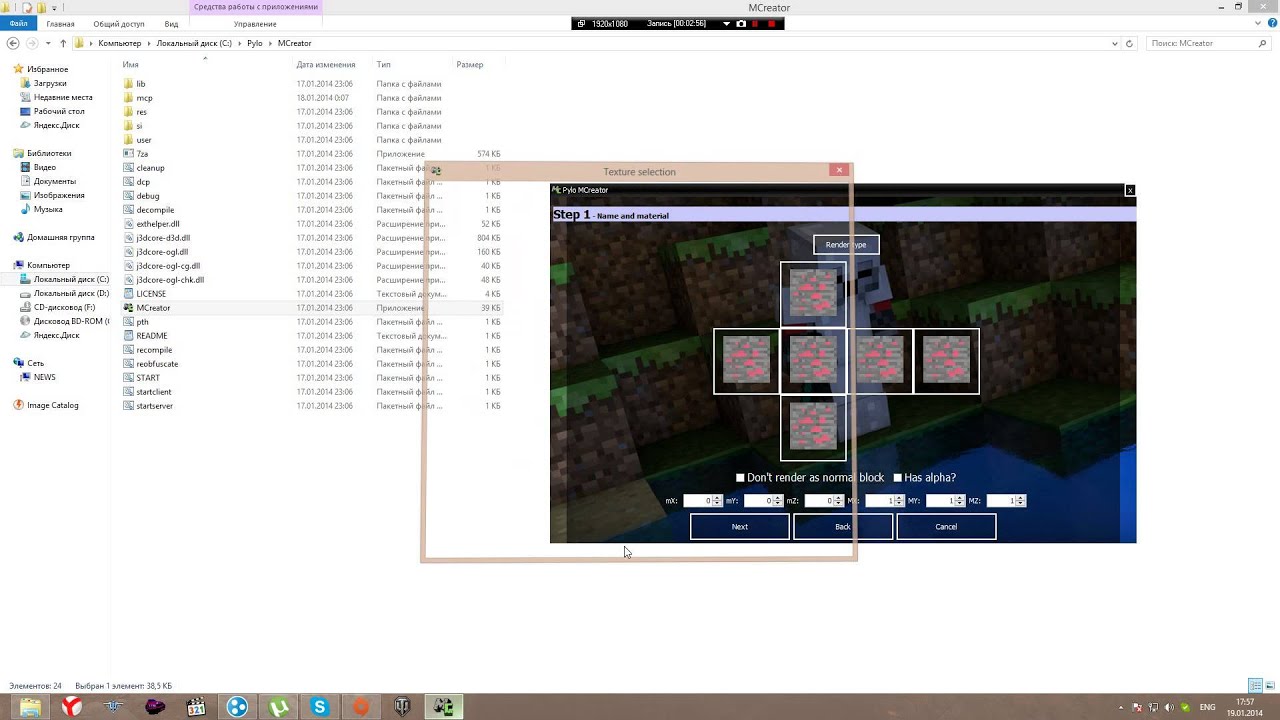Click the MZ value field
The height and width of the screenshot is (720, 1280).
(x=1001, y=501)
